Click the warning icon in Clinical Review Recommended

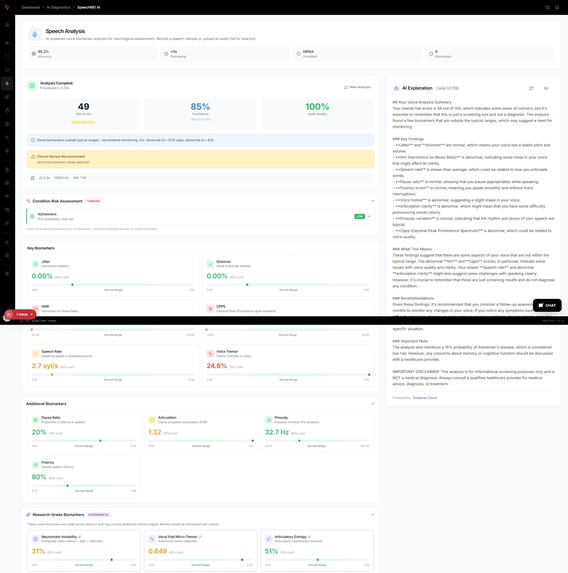tap(33, 156)
